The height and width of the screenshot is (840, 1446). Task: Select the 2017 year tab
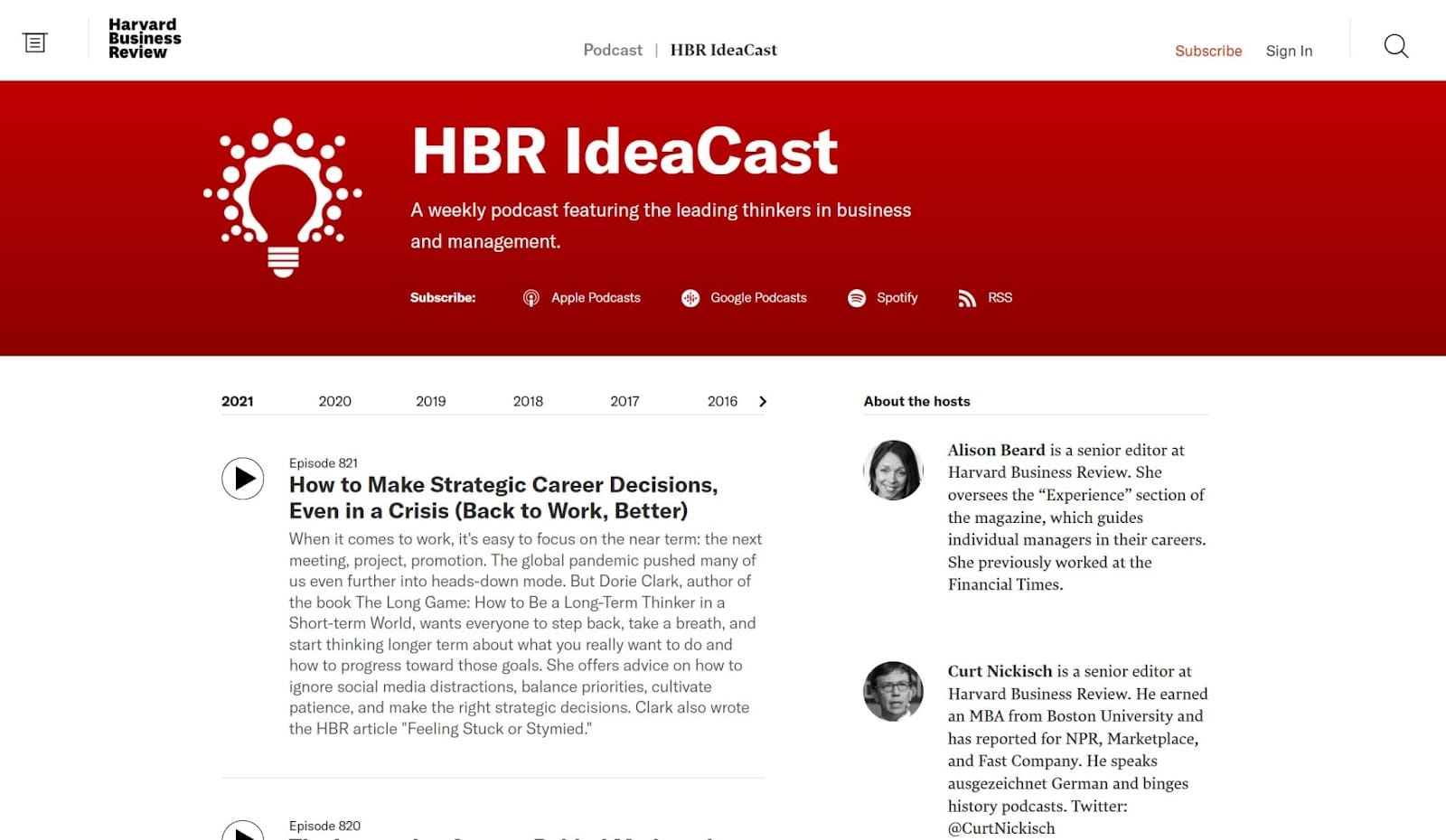point(624,401)
